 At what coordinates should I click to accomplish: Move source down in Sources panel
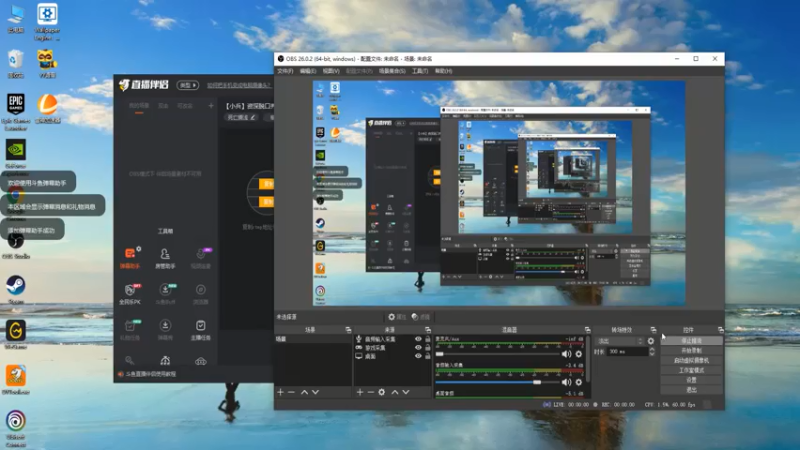406,392
